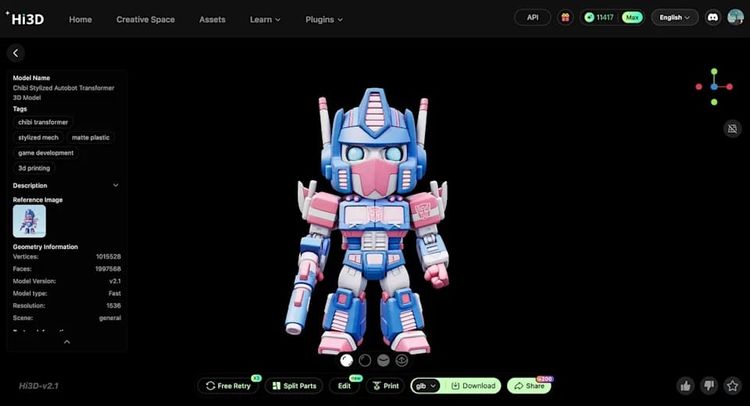
Task: Click the 11417 credits balance
Action: [599, 18]
